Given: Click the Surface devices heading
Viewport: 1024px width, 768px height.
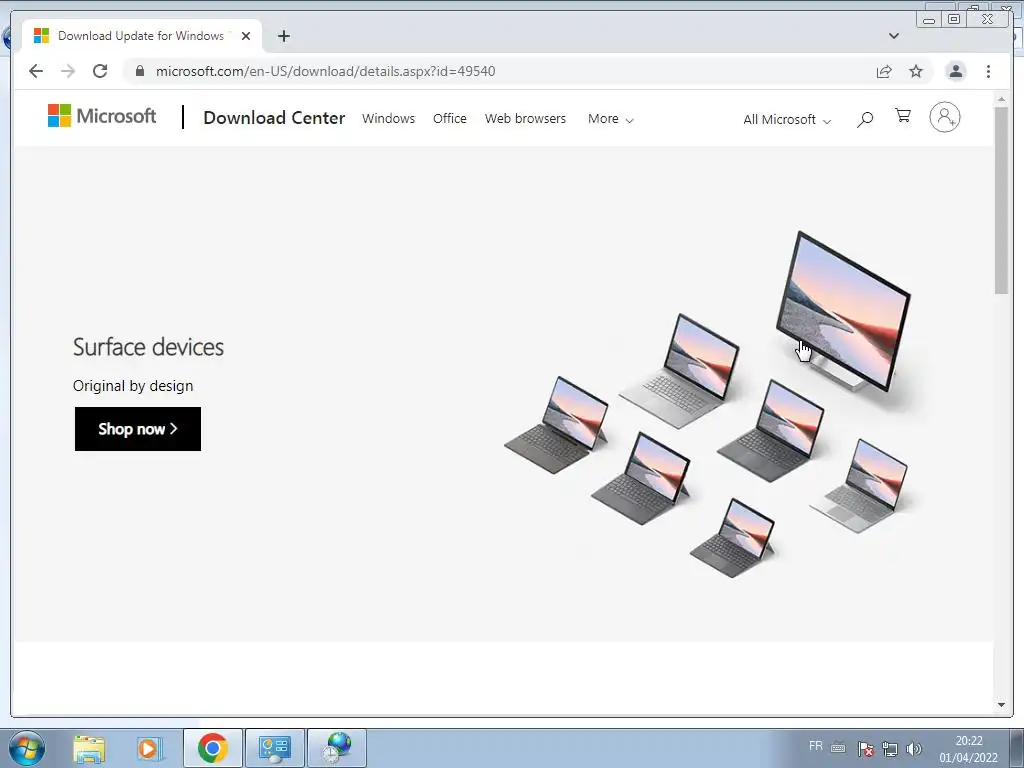Looking at the screenshot, I should [x=148, y=347].
